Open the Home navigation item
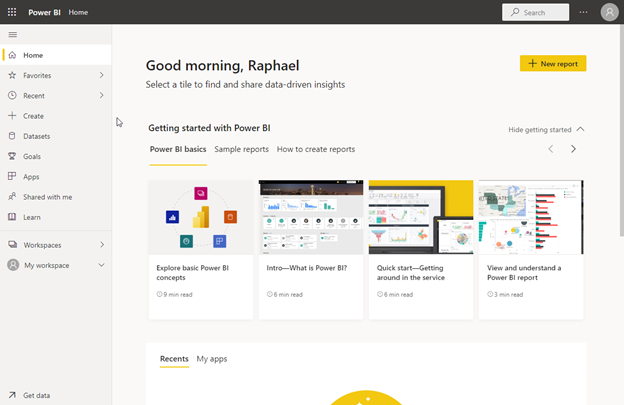624x405 pixels. (x=57, y=55)
